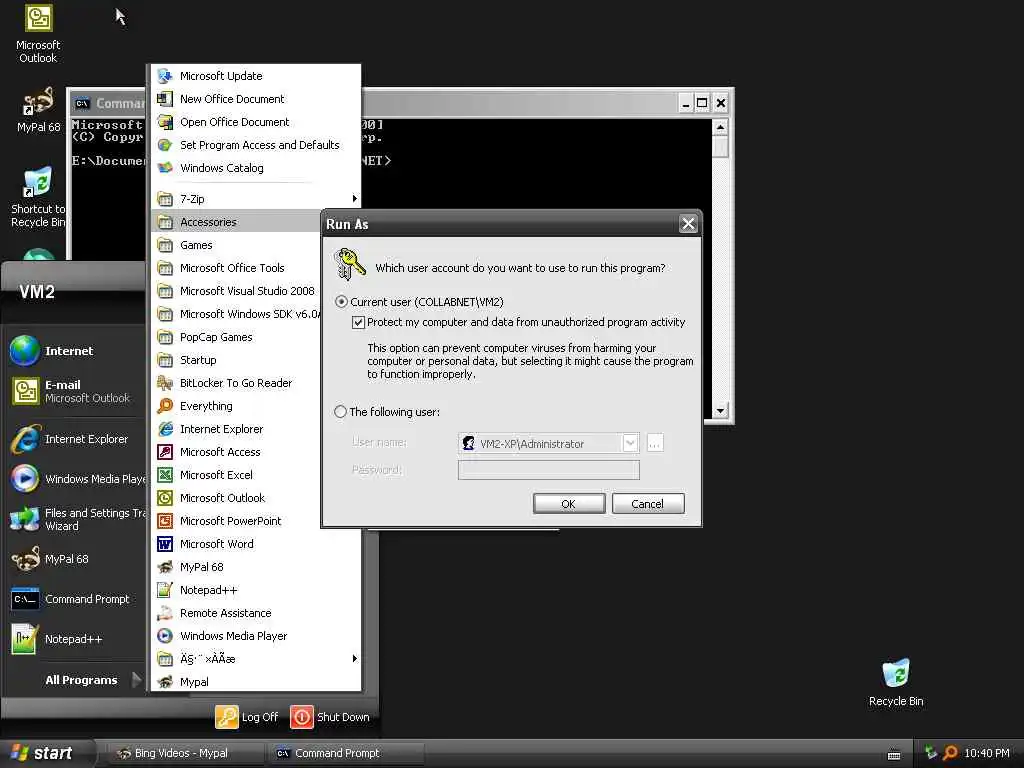Image resolution: width=1024 pixels, height=768 pixels.
Task: Click OK in Run As dialog
Action: tap(568, 504)
